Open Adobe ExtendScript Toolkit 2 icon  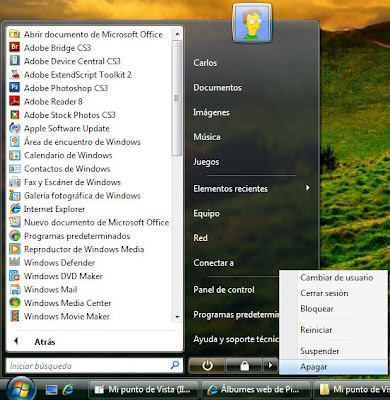(x=15, y=75)
